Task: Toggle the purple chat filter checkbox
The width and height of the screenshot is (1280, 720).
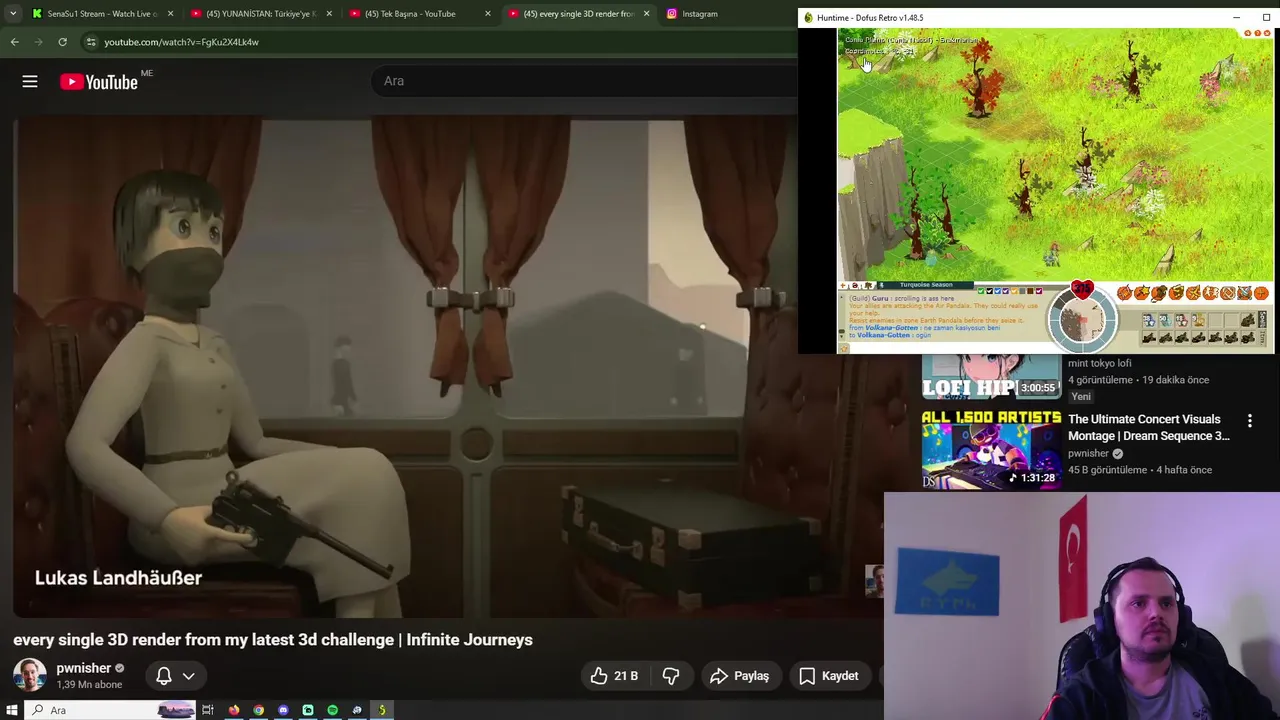Action: coord(1005,291)
